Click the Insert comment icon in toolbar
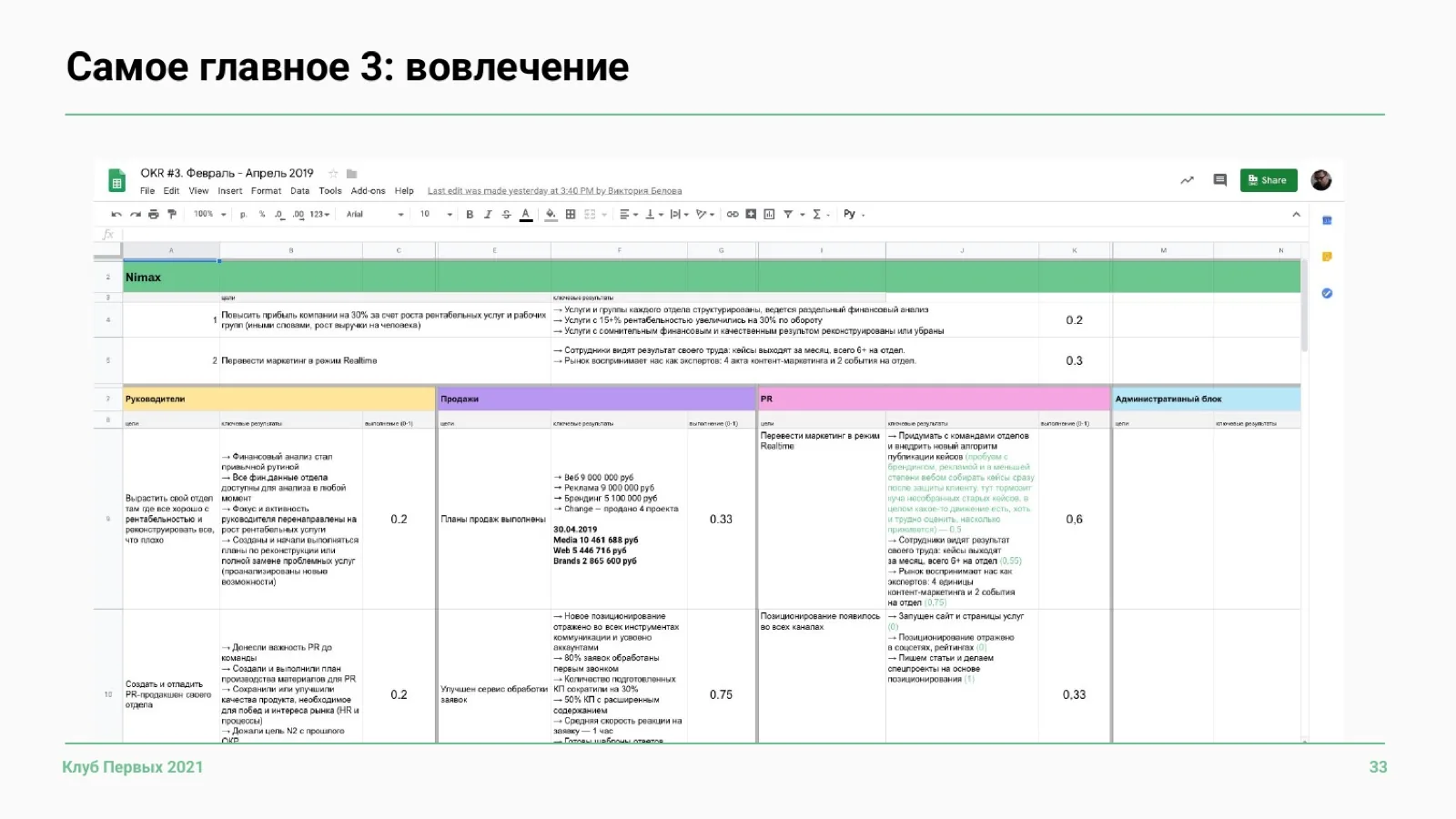 [751, 215]
